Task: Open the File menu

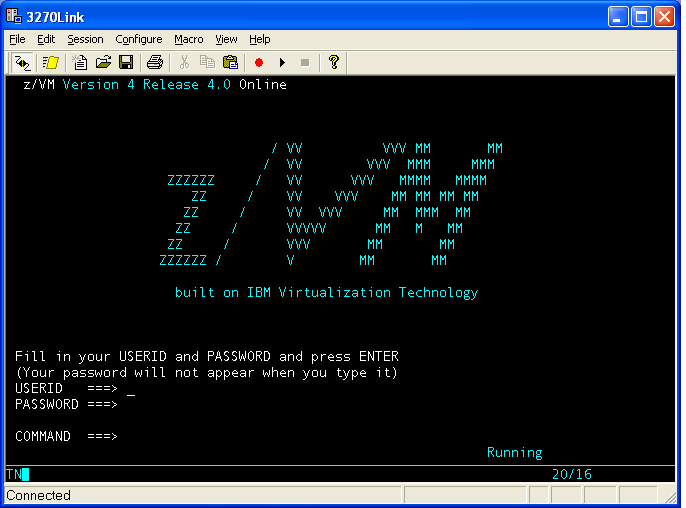Action: point(17,39)
